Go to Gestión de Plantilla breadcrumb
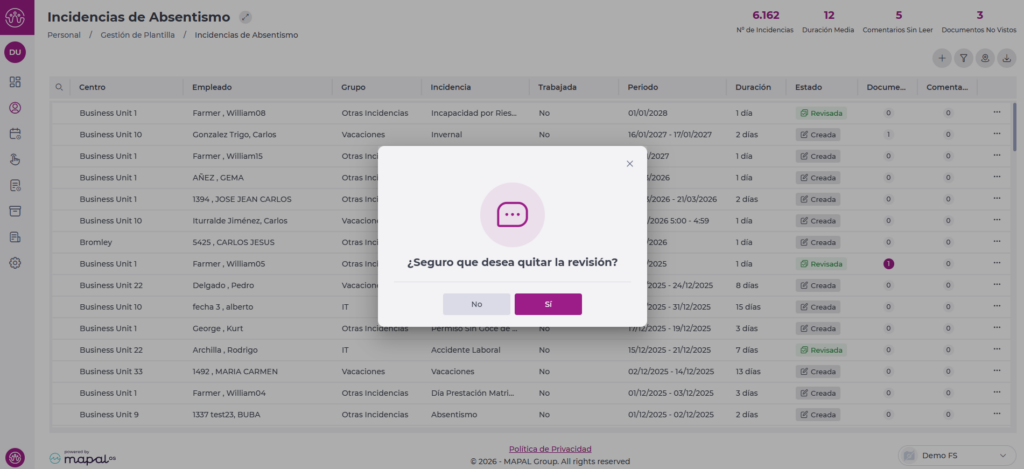The width and height of the screenshot is (1024, 469). pyautogui.click(x=138, y=35)
